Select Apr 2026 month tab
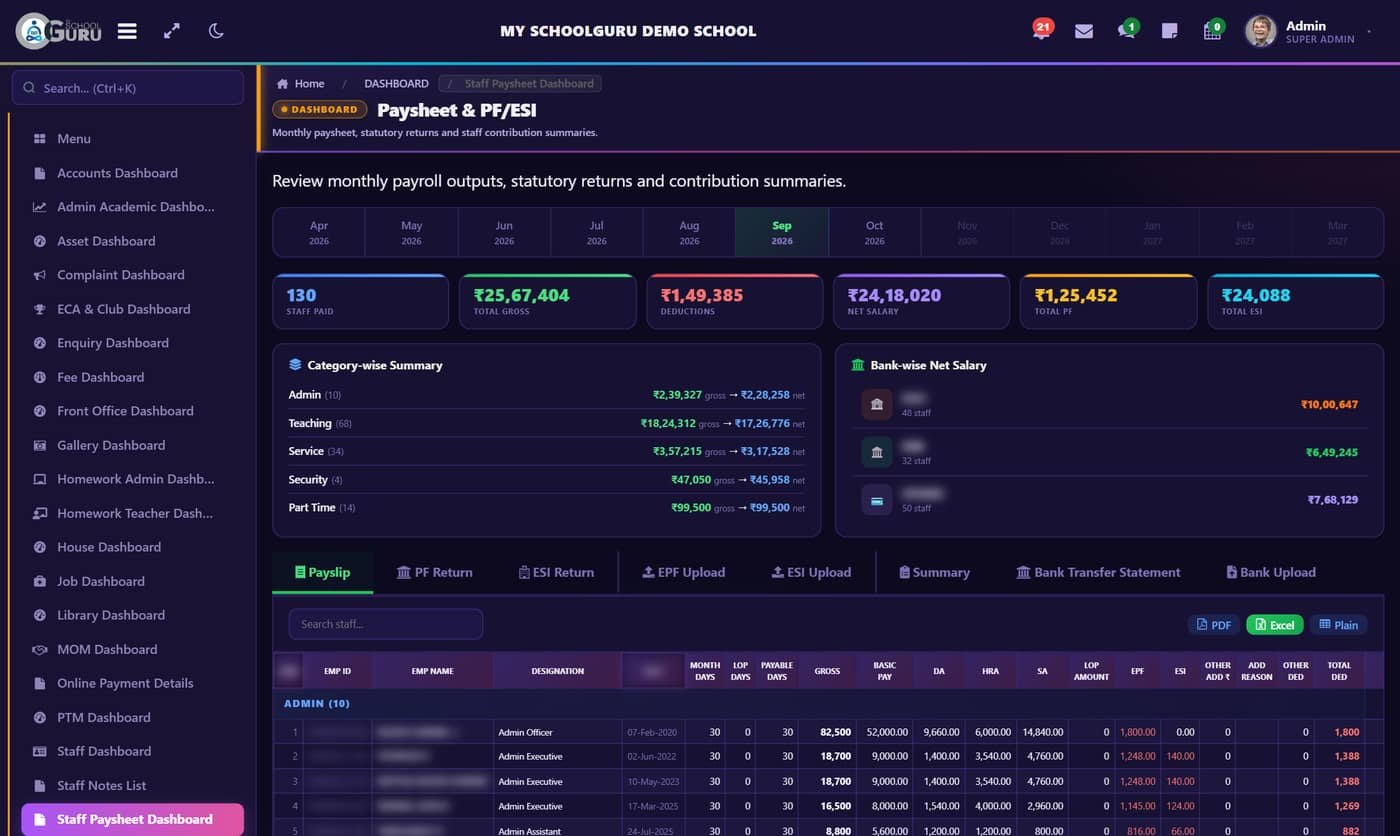Viewport: 1400px width, 836px height. pos(319,233)
